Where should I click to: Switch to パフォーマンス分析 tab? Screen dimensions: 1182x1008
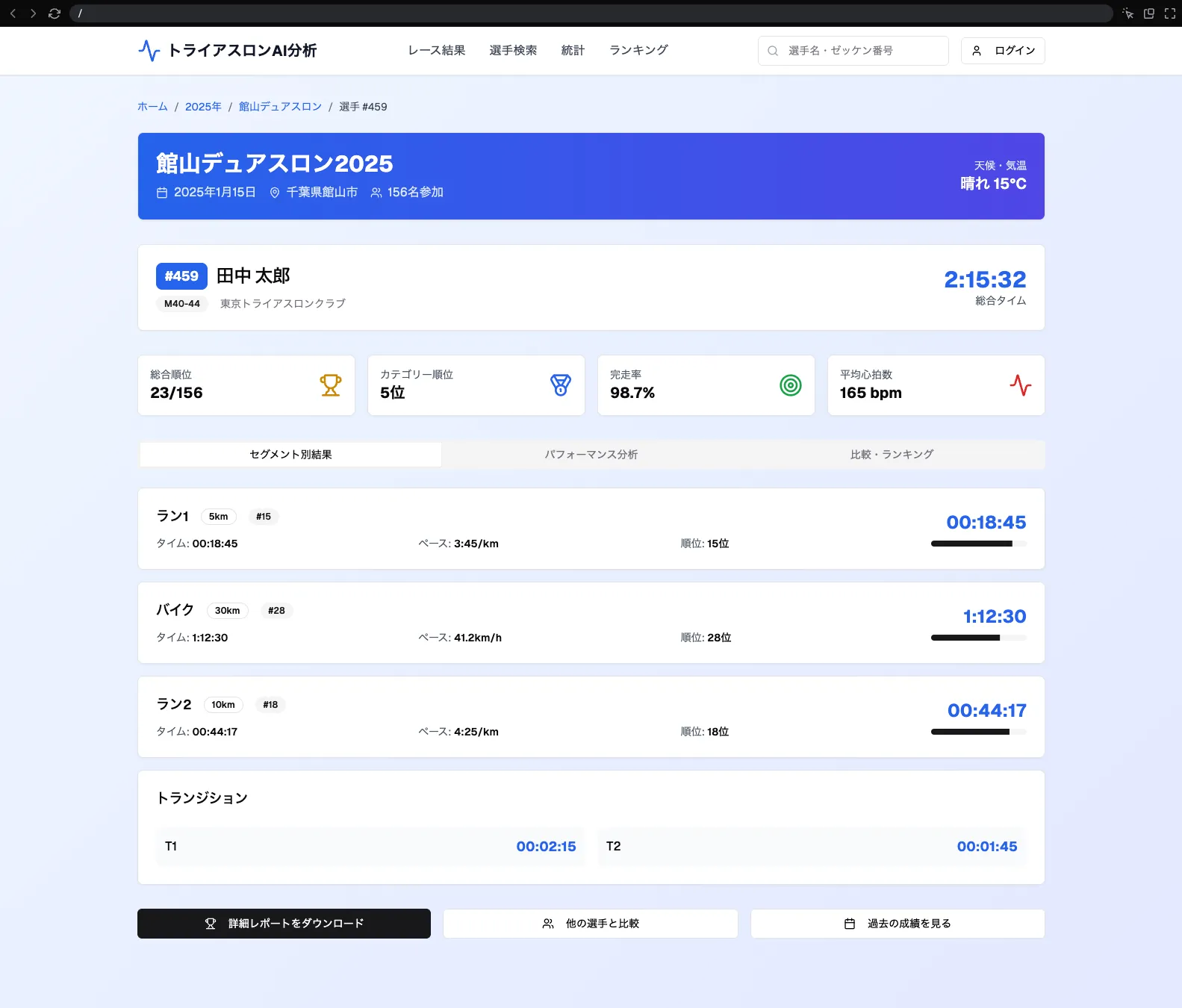tap(591, 455)
